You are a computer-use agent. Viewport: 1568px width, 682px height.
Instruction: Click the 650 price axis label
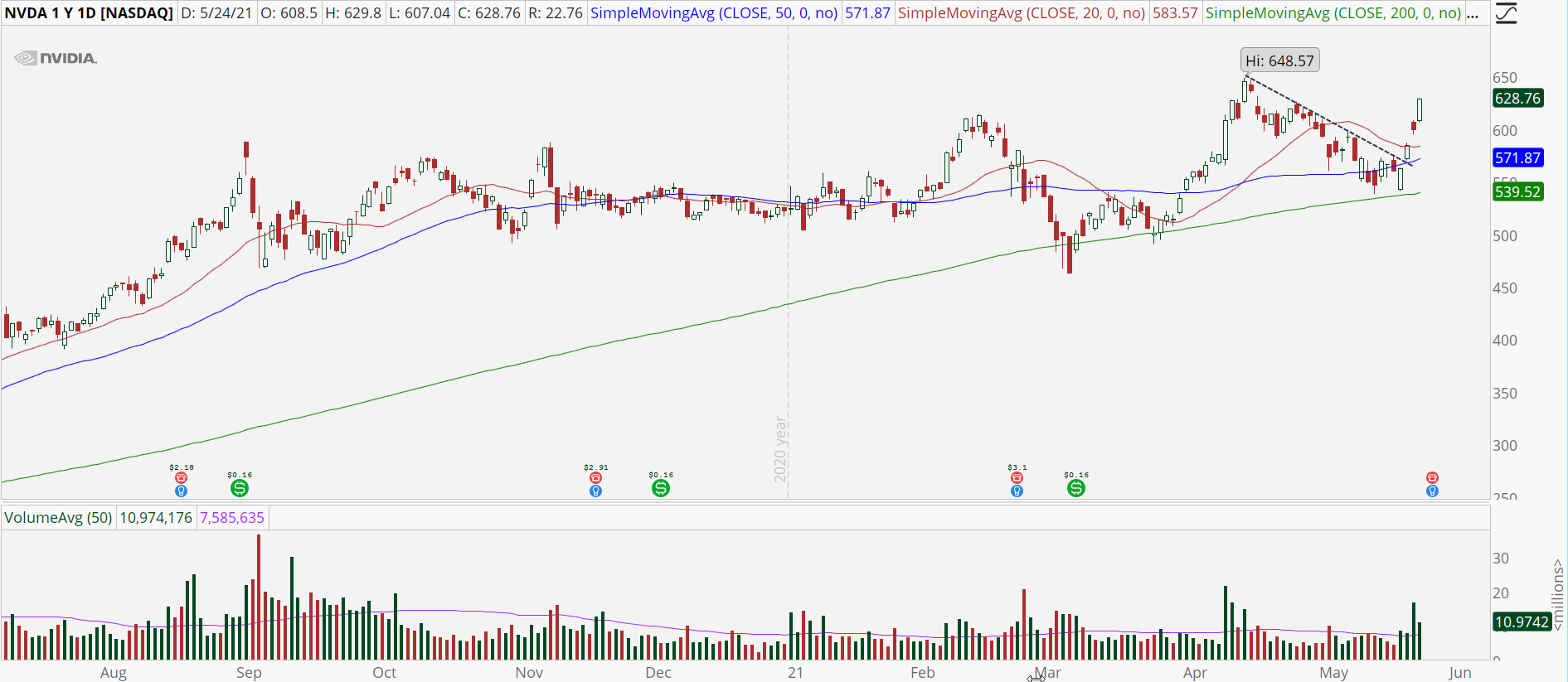pos(1505,78)
